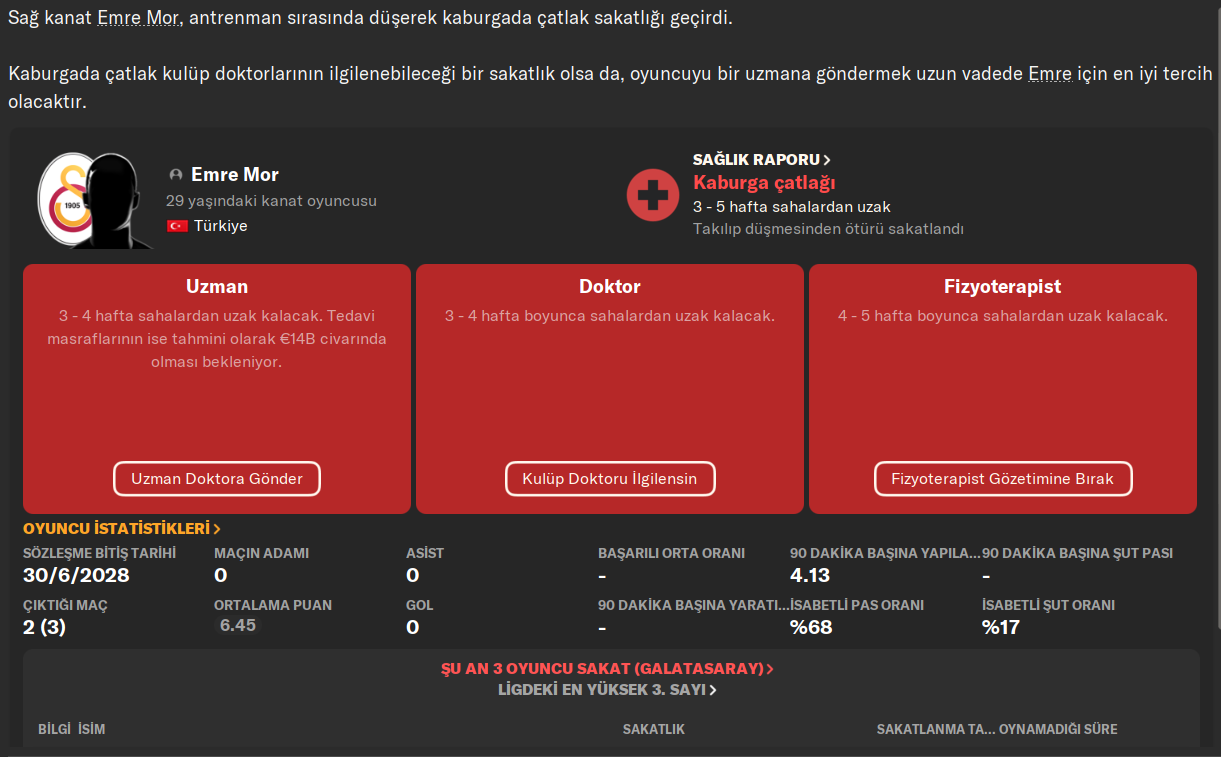Choose Kulüp Doktoru İlgilensin button
This screenshot has height=757, width=1221.
pos(610,479)
